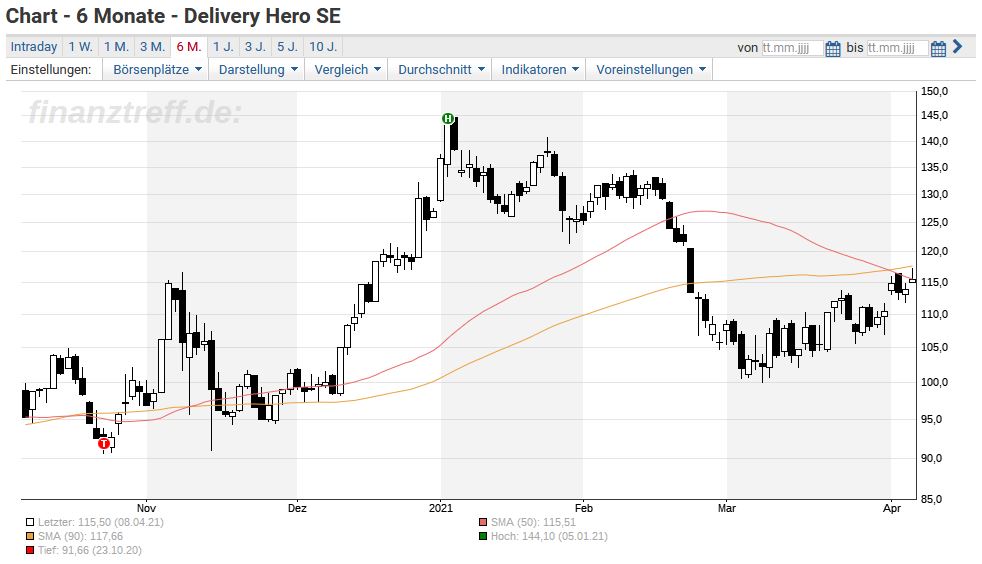Click the 125,0 y-axis value
Image resolution: width=982 pixels, height=564 pixels.
pyautogui.click(x=934, y=222)
